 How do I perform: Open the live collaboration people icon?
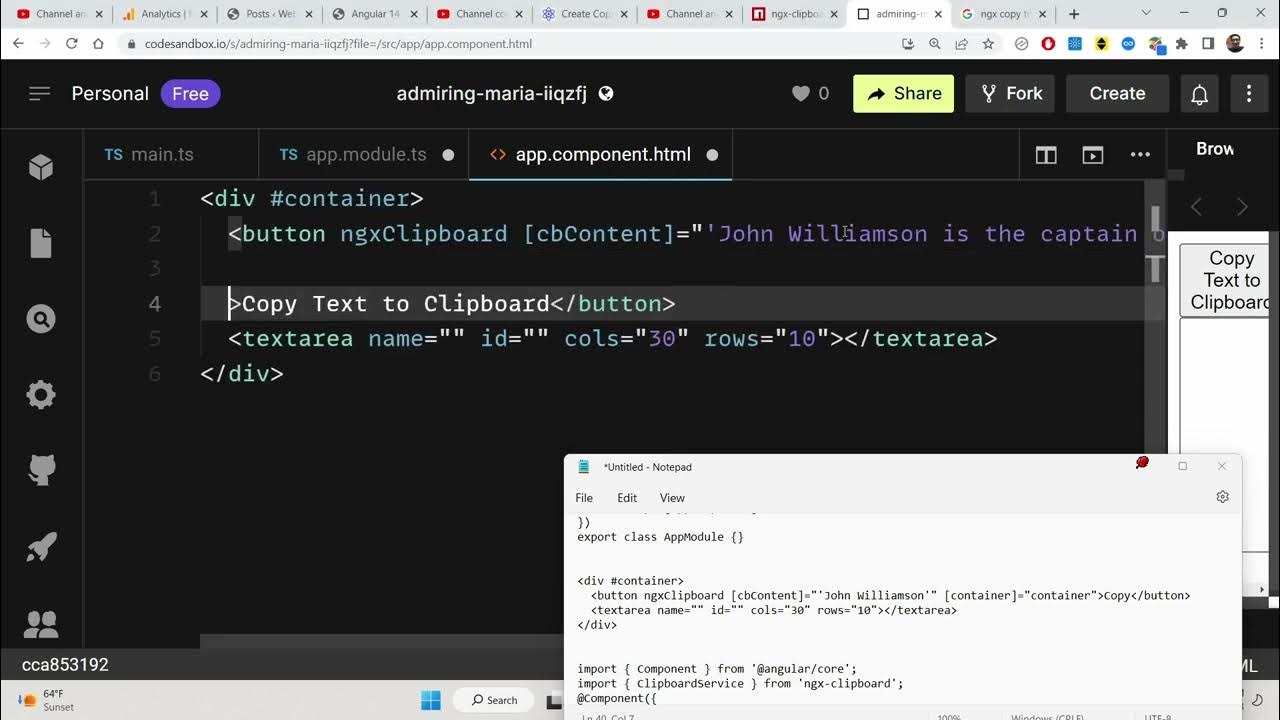tap(41, 624)
